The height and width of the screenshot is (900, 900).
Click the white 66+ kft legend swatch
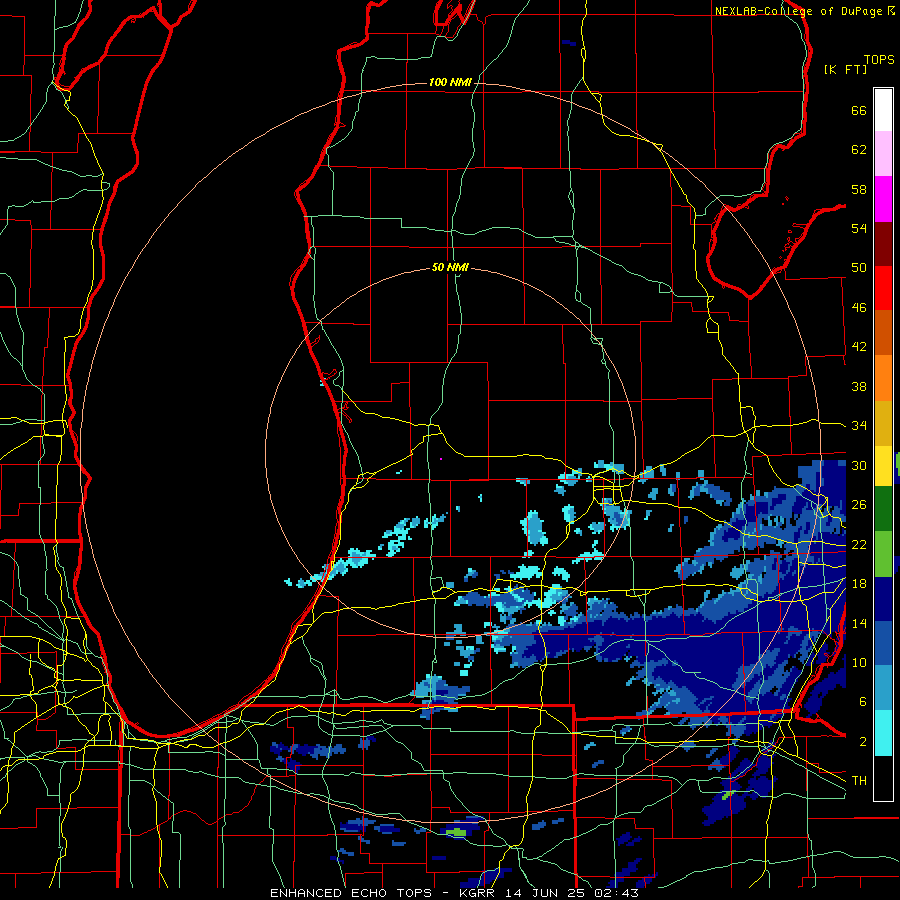pos(883,110)
